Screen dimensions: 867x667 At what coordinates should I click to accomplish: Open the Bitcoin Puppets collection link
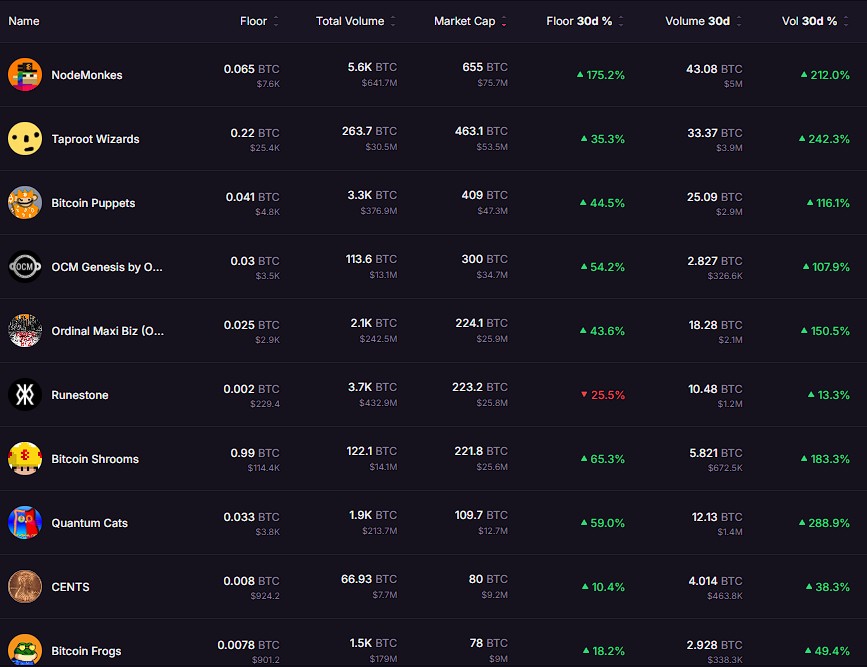[93, 203]
